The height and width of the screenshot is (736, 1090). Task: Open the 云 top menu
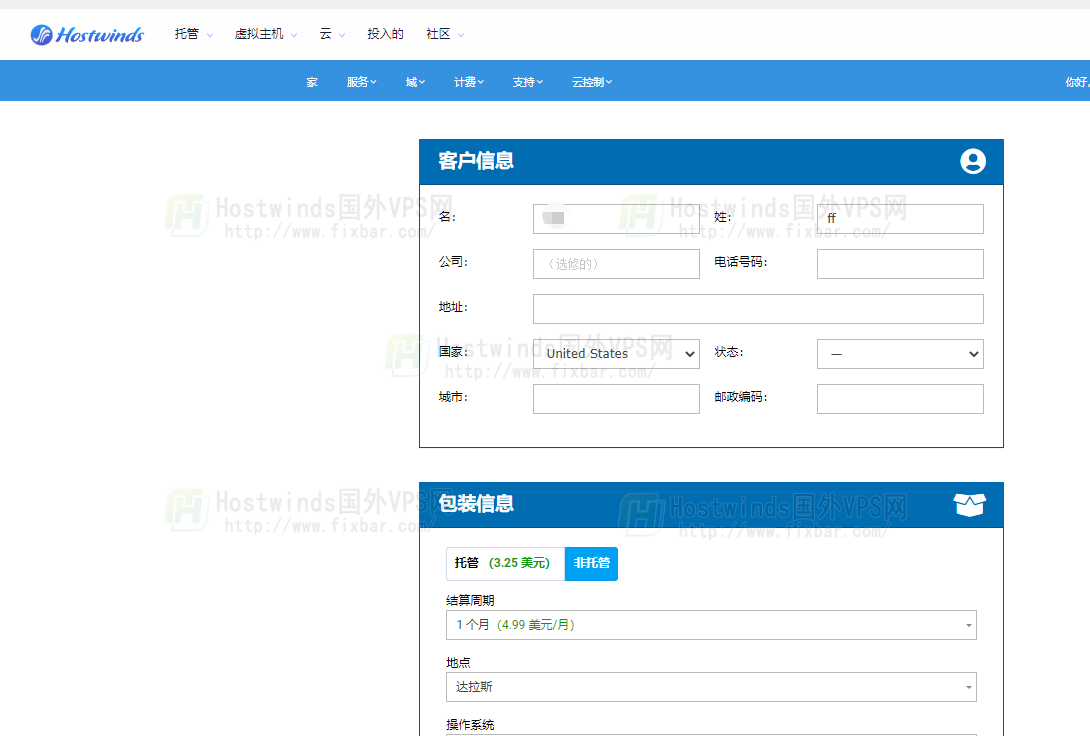click(332, 34)
